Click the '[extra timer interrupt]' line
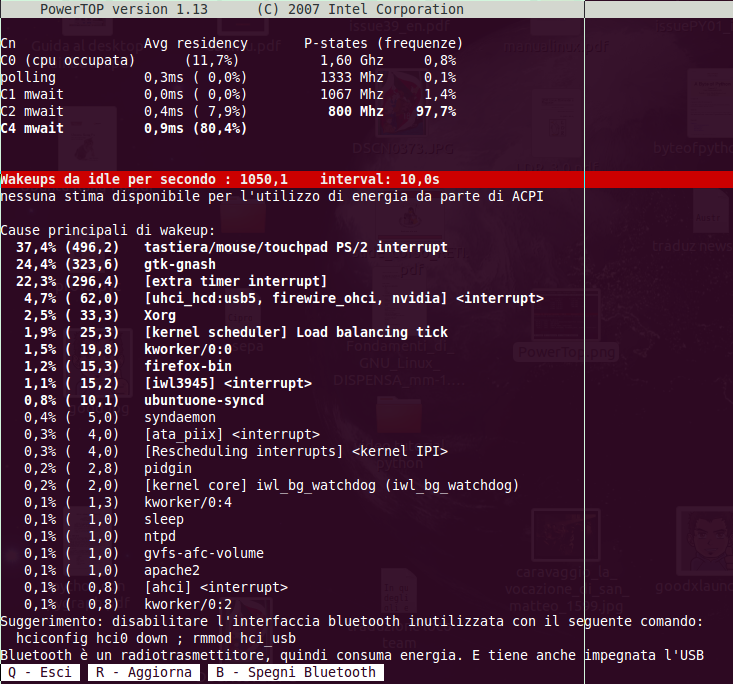733x684 pixels. pyautogui.click(x=235, y=281)
